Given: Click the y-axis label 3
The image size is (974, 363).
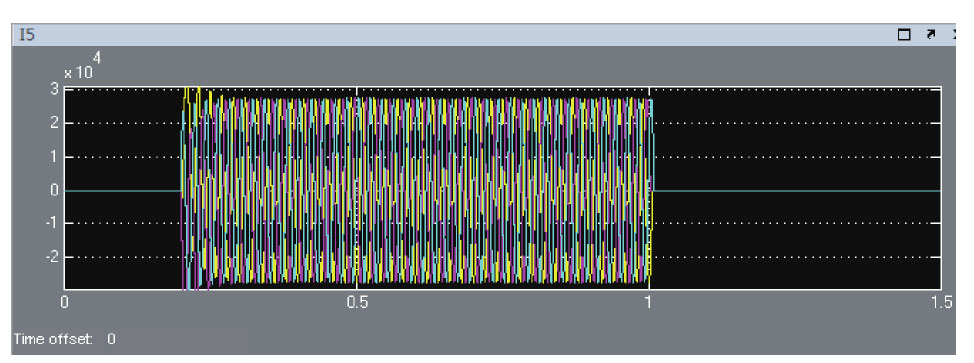Looking at the screenshot, I should pyautogui.click(x=55, y=89).
